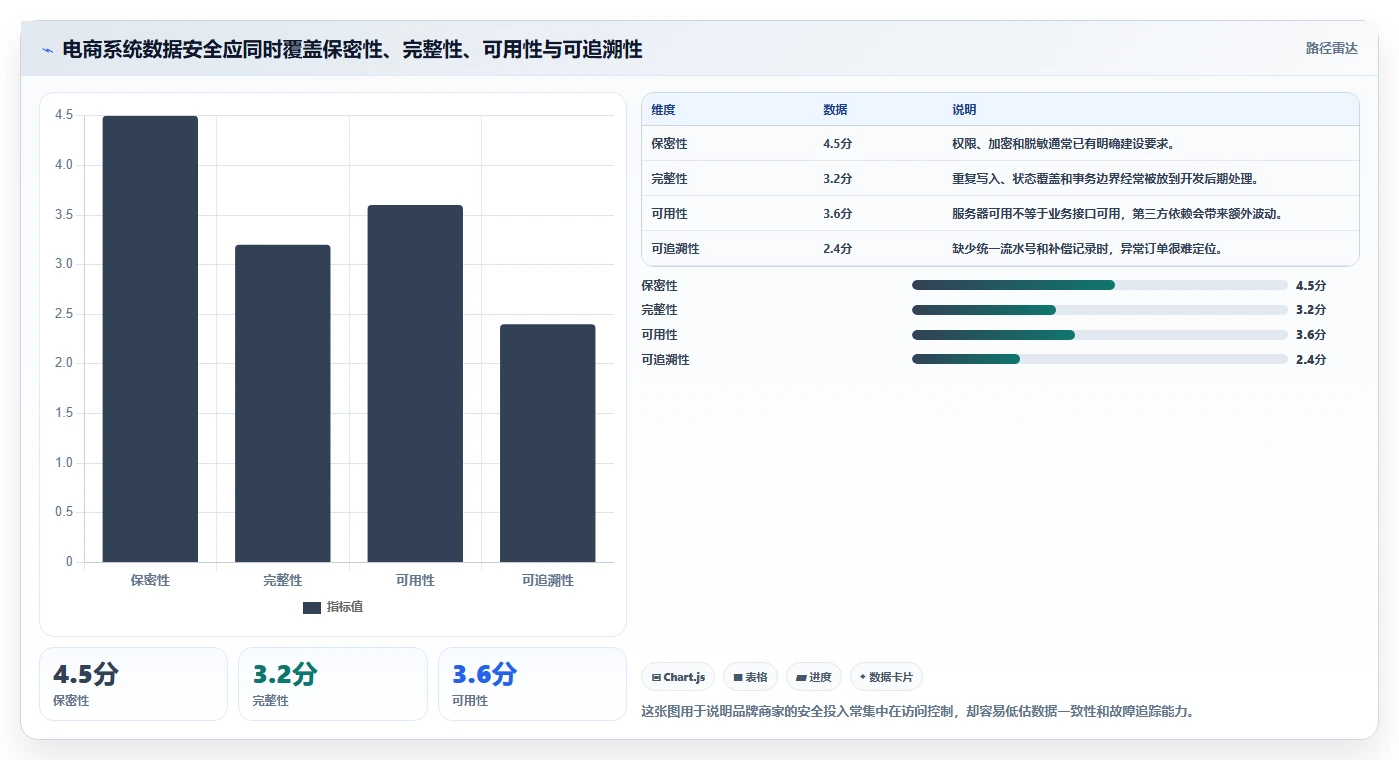Click the description starting 缺少统一流水号

point(1088,249)
